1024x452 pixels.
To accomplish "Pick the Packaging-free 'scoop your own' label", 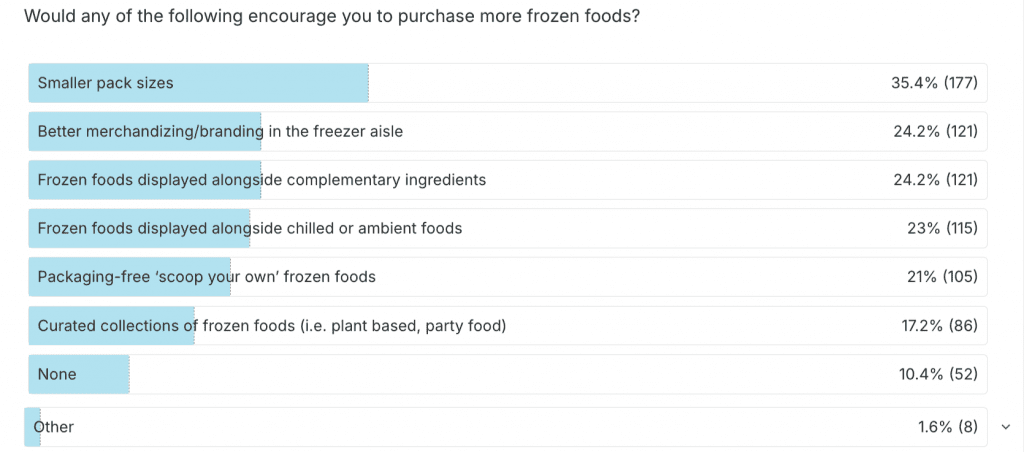I will click(206, 276).
